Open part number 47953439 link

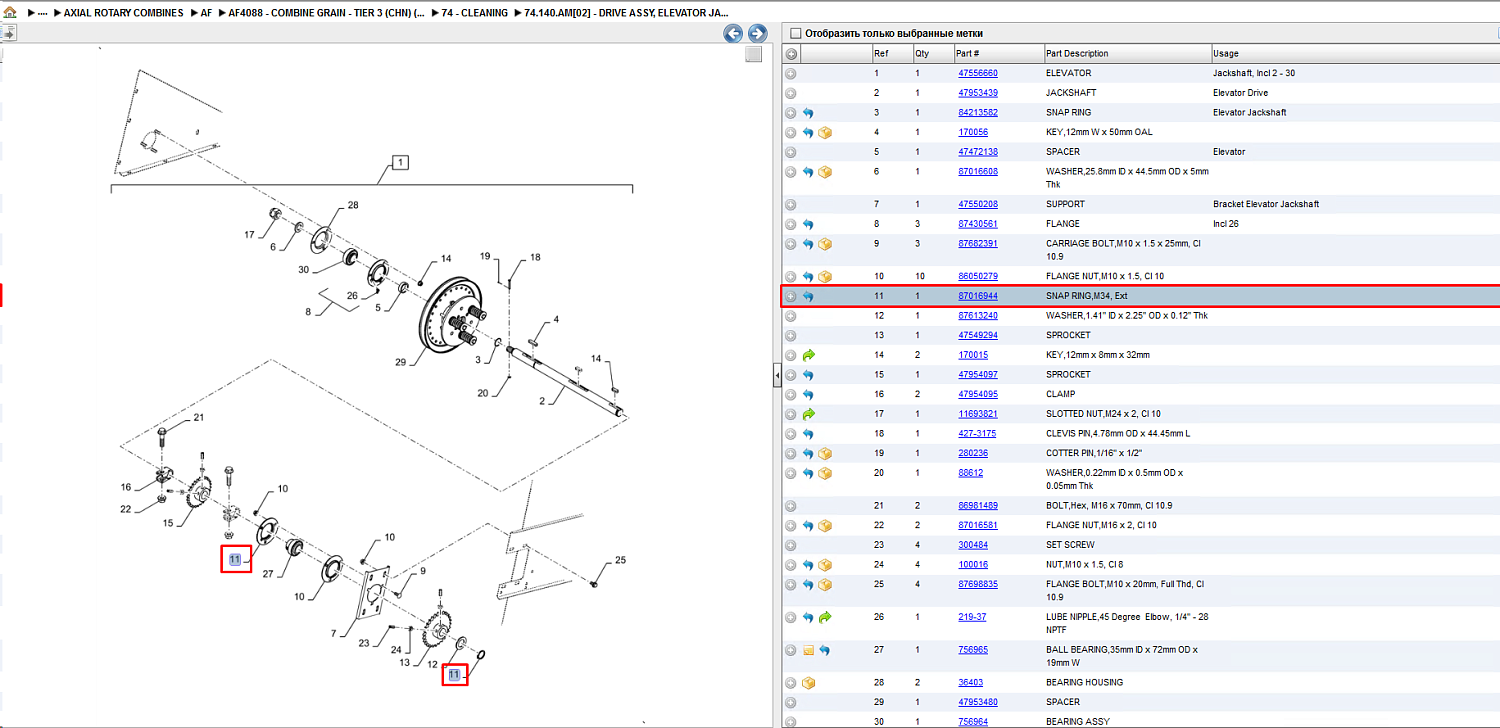tap(977, 93)
